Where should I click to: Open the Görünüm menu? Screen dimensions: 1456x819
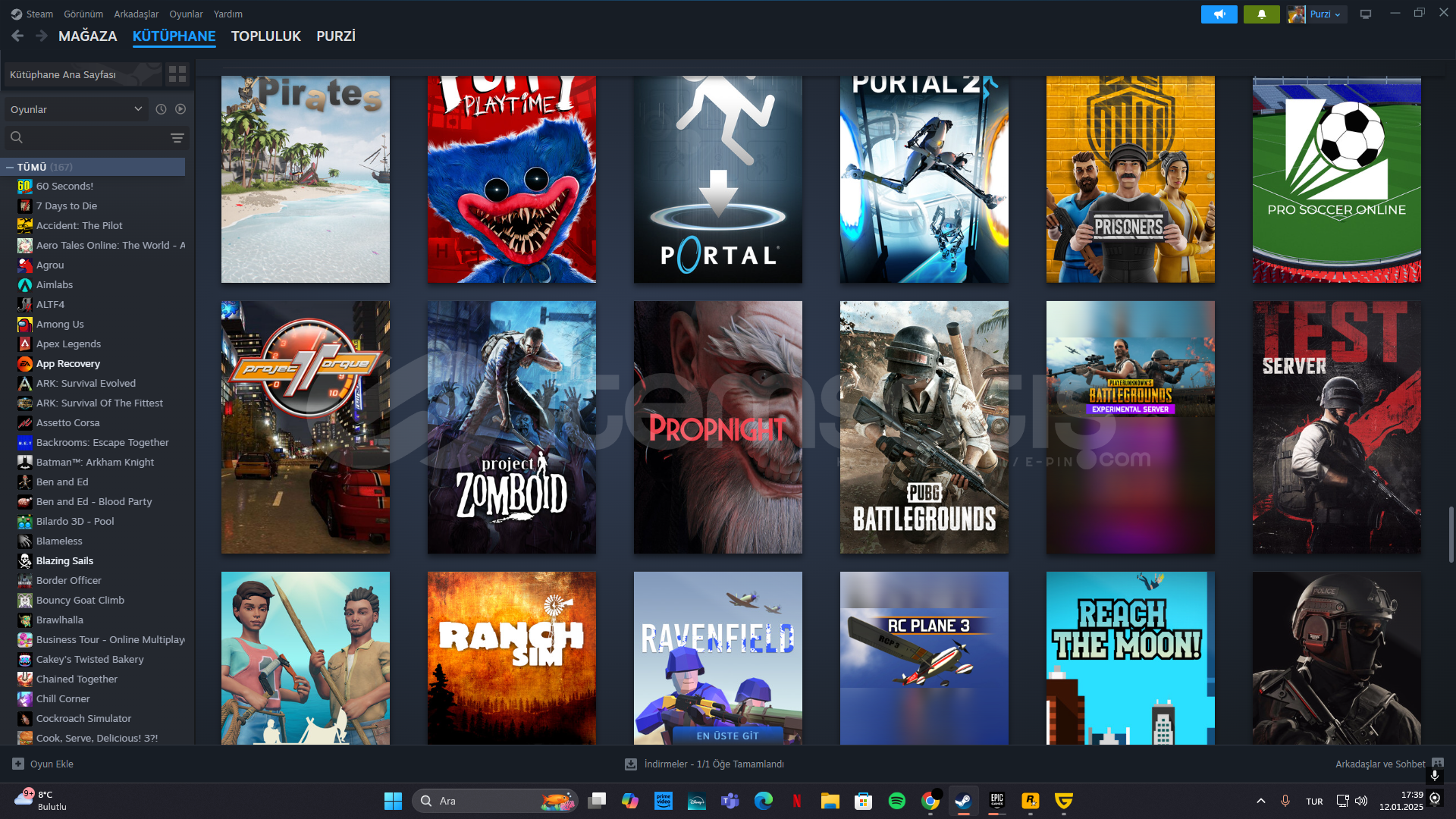point(83,14)
